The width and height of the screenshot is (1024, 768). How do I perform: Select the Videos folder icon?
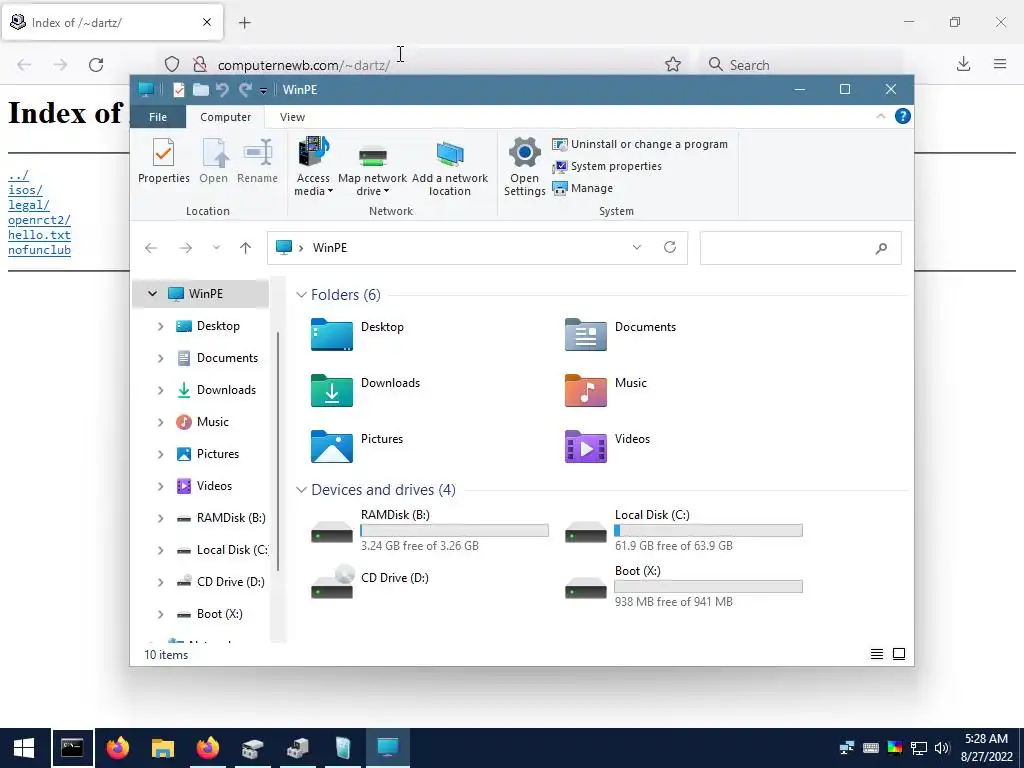pos(586,446)
